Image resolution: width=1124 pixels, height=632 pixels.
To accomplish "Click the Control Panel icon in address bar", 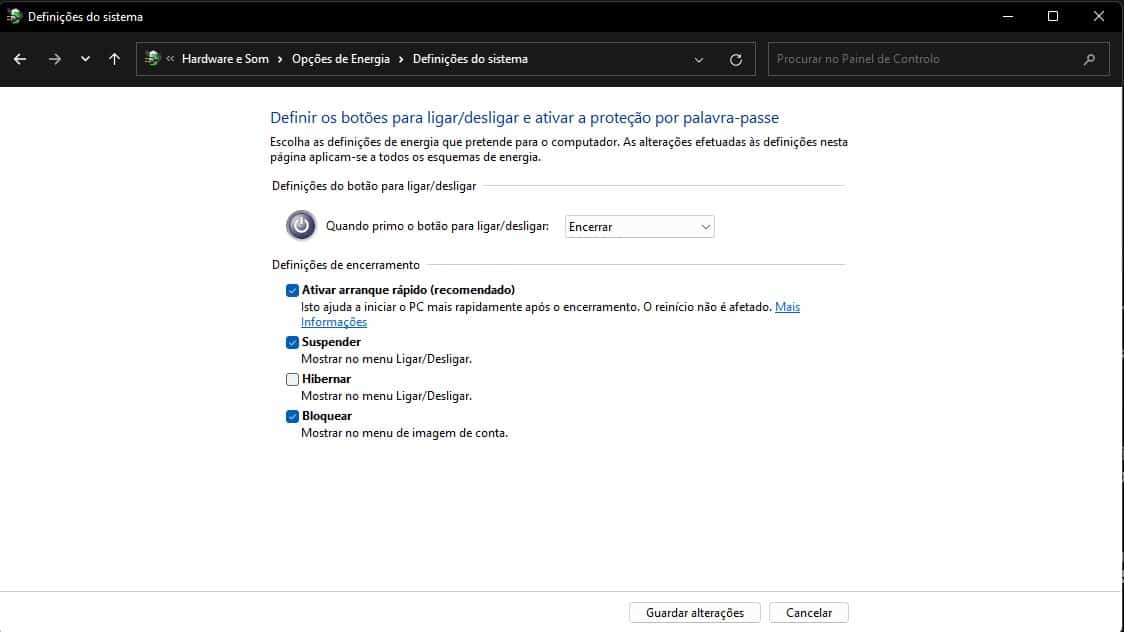I will tap(152, 59).
